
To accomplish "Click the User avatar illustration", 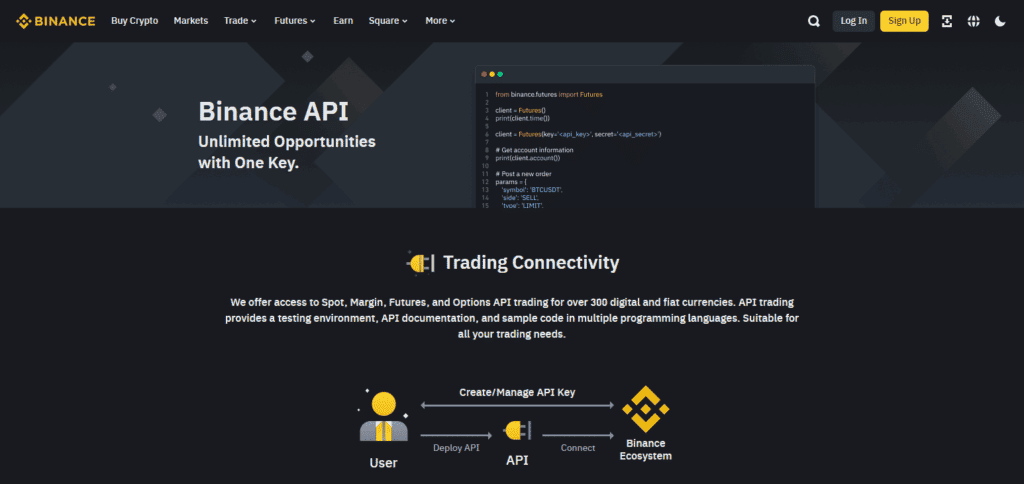I will [x=383, y=417].
